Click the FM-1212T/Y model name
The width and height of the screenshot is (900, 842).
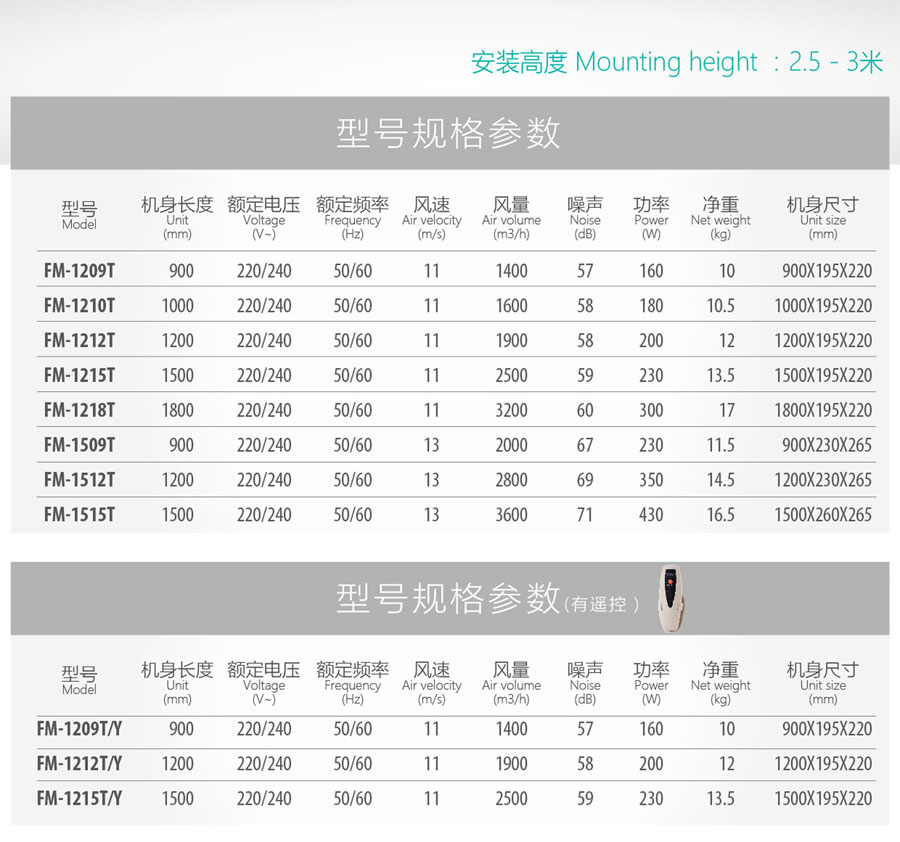pyautogui.click(x=79, y=764)
